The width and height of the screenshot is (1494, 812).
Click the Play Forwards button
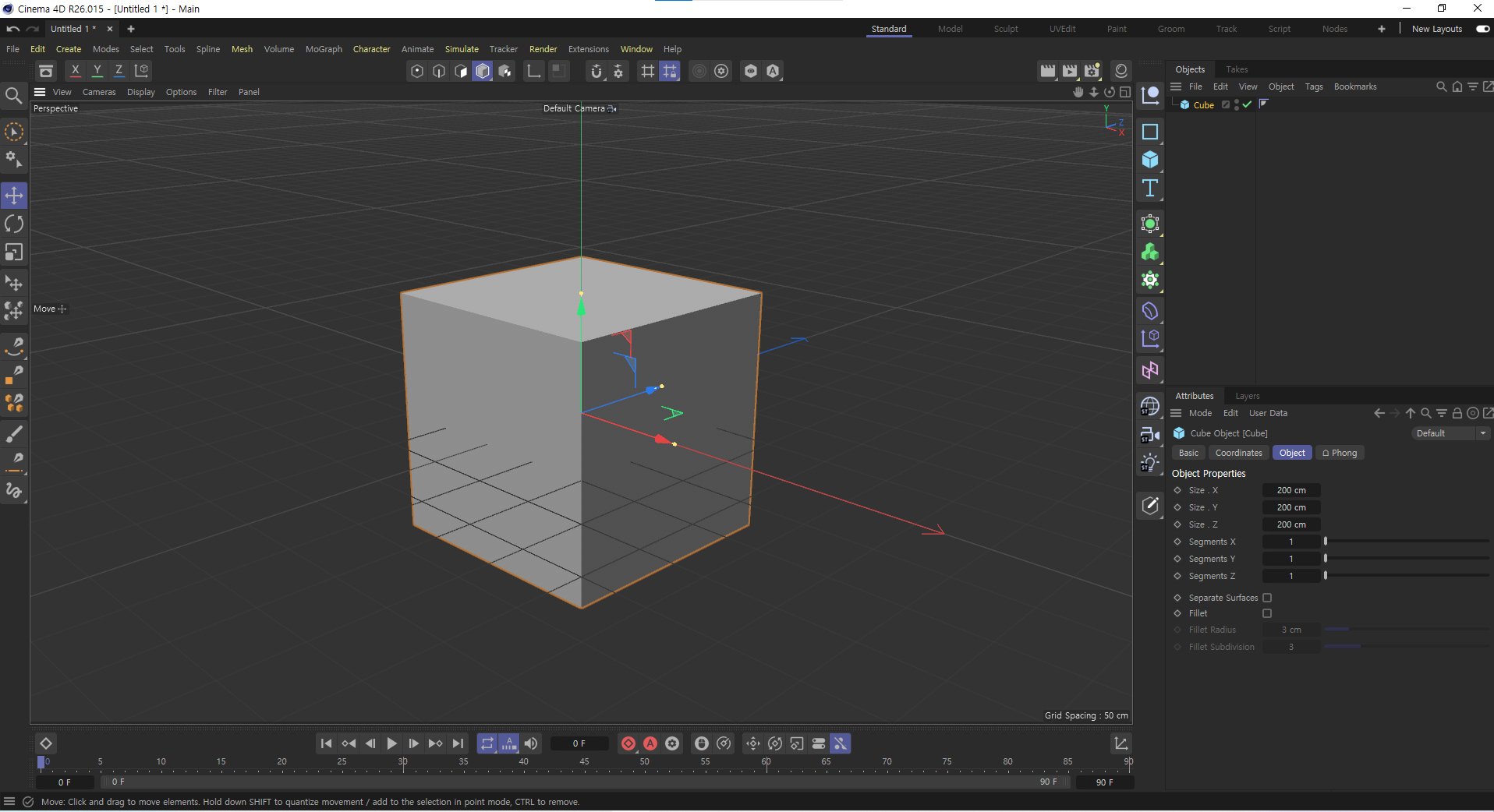tap(391, 743)
